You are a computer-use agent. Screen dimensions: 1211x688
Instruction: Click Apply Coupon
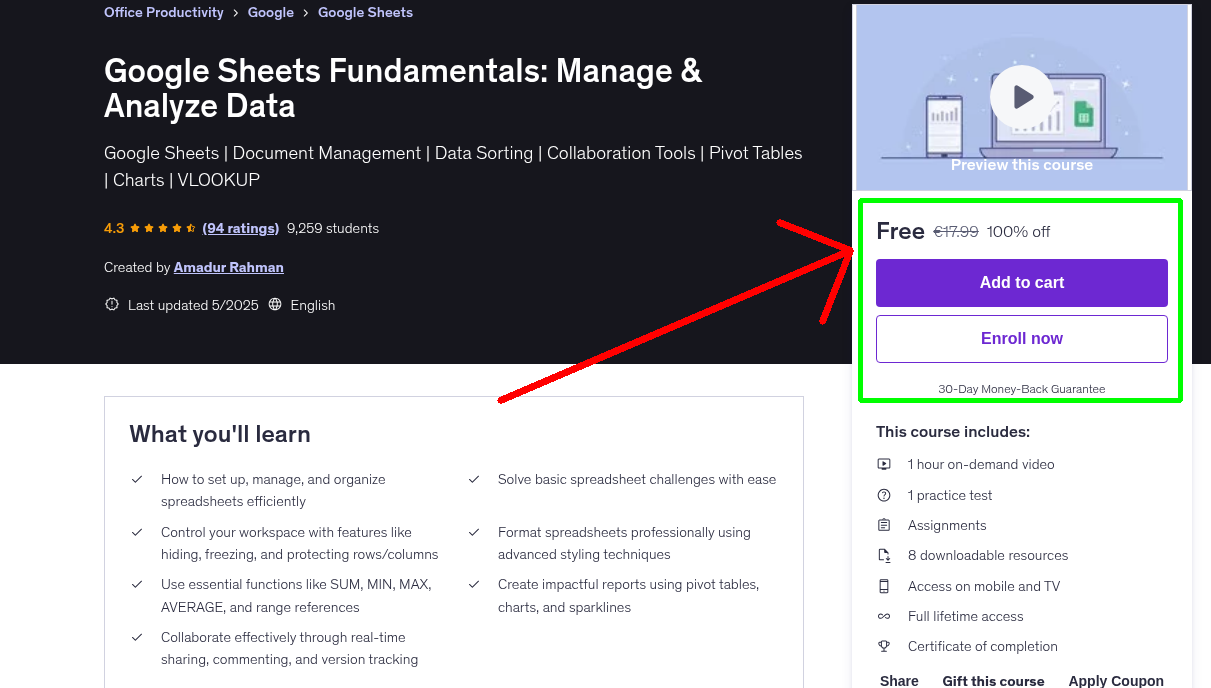[x=1115, y=680]
